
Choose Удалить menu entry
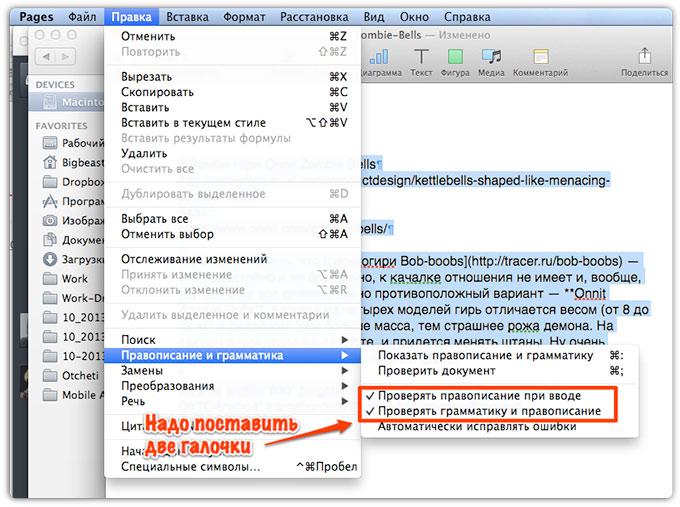pos(233,154)
